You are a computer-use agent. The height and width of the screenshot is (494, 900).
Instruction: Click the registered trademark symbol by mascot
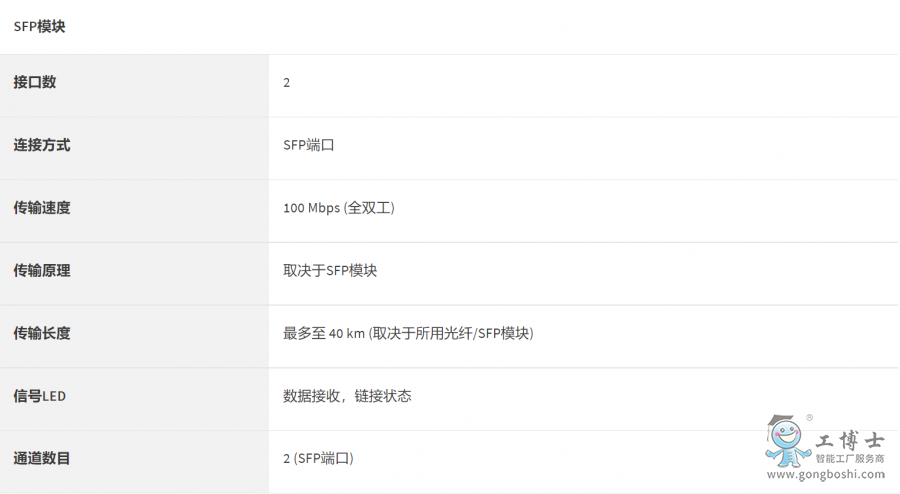pos(809,418)
